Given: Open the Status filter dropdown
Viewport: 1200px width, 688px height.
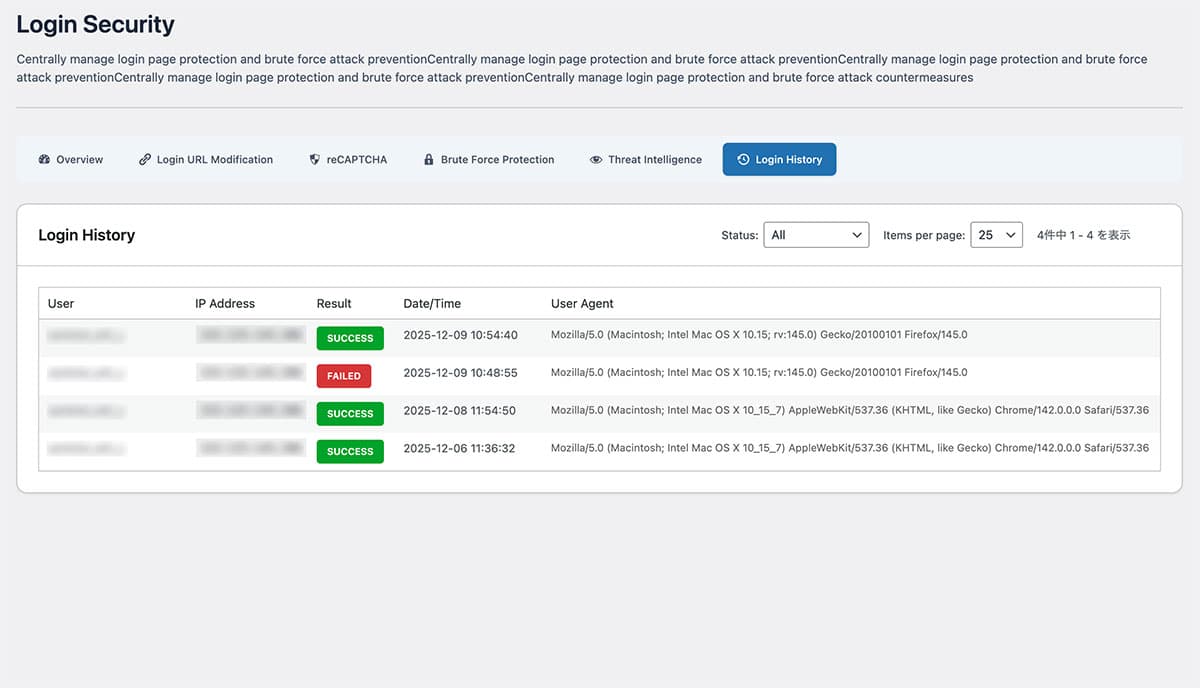Looking at the screenshot, I should tap(815, 235).
